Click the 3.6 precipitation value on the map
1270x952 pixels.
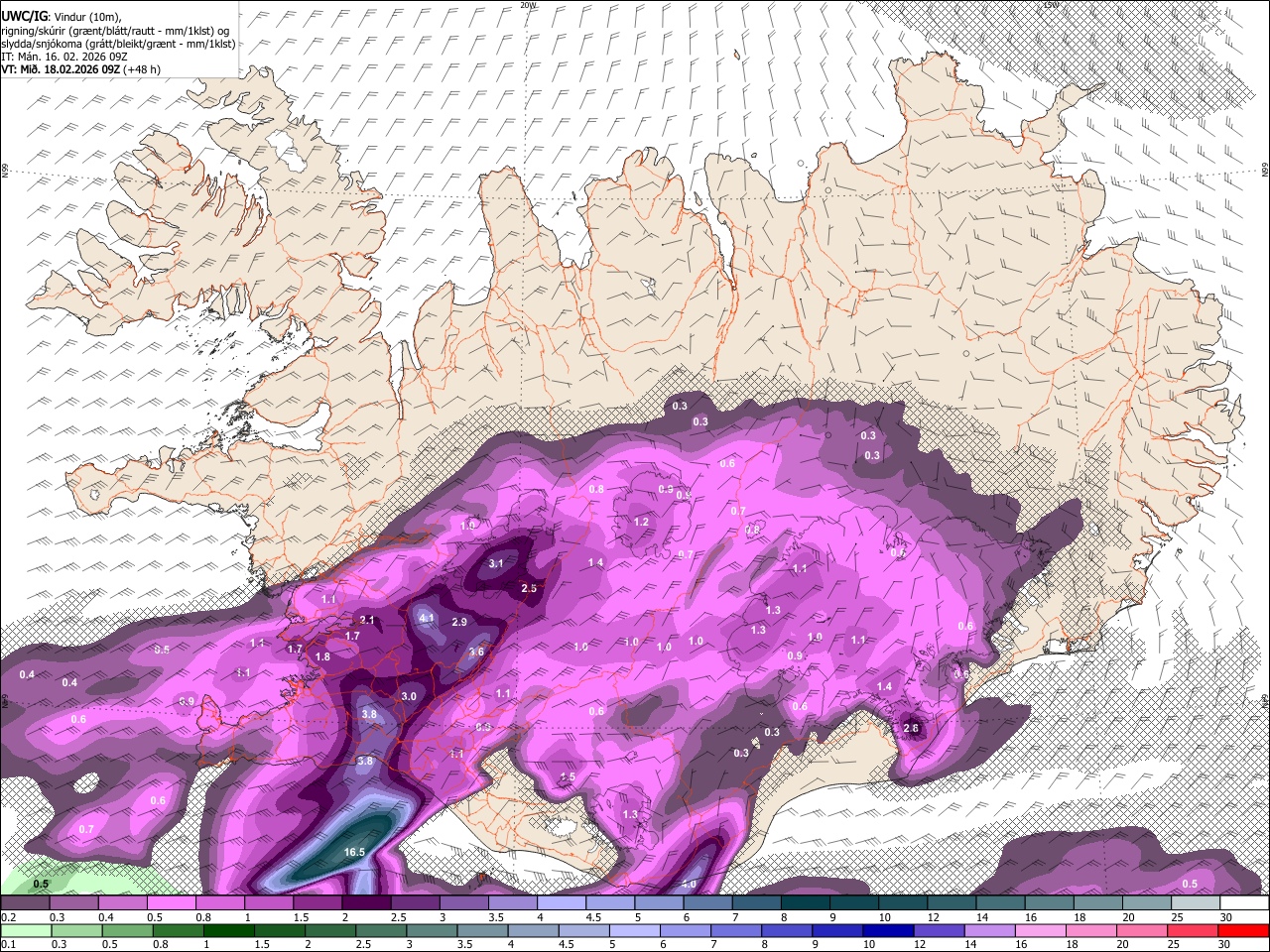[476, 653]
